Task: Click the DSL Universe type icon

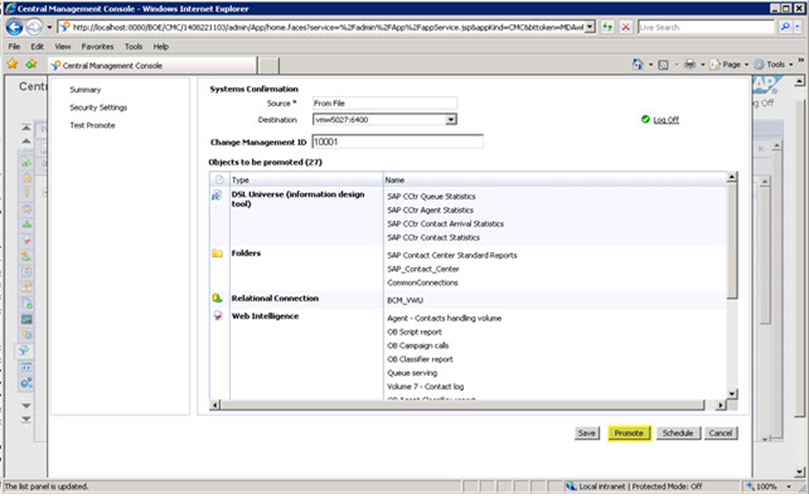Action: pos(217,196)
